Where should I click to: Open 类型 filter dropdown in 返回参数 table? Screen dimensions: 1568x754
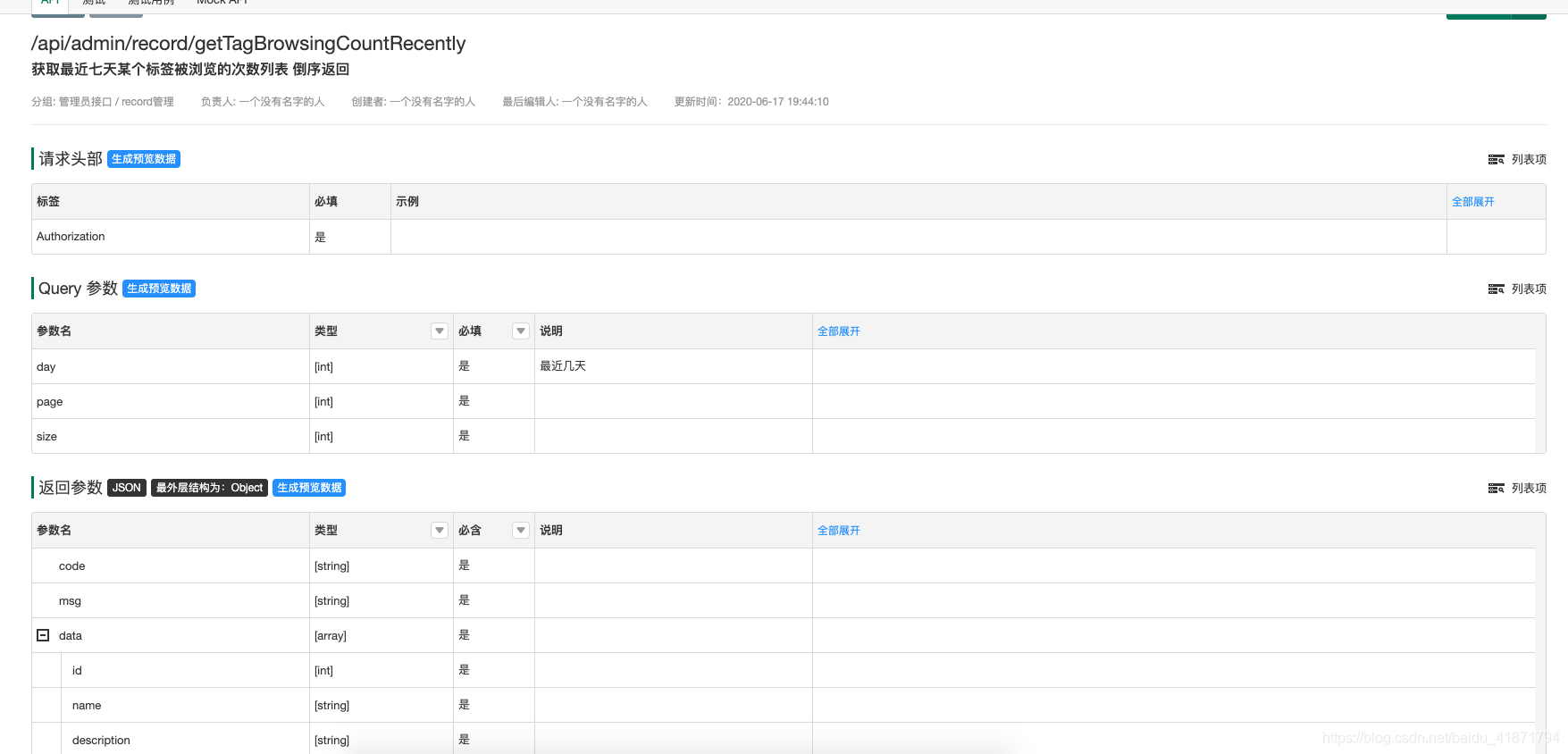click(440, 531)
